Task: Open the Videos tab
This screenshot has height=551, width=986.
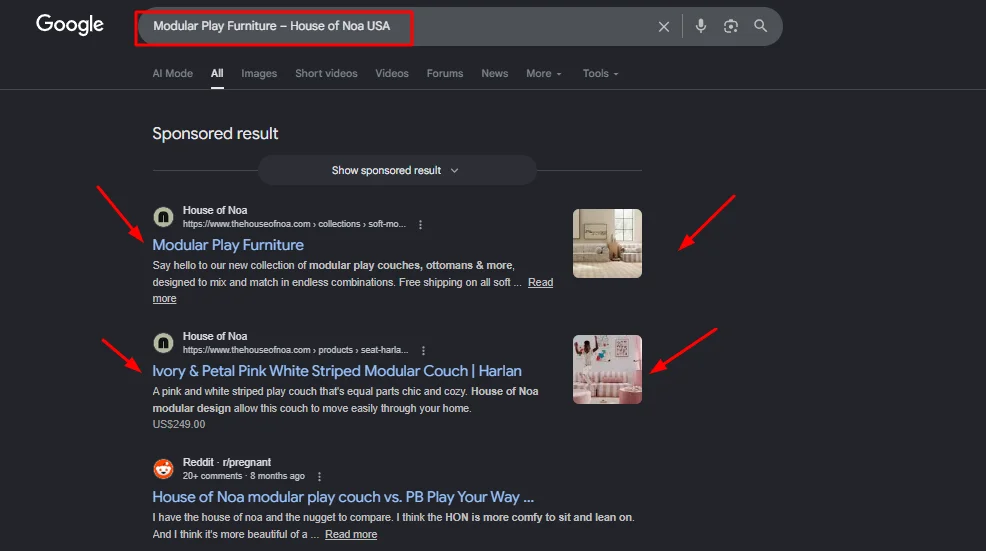Action: (392, 74)
